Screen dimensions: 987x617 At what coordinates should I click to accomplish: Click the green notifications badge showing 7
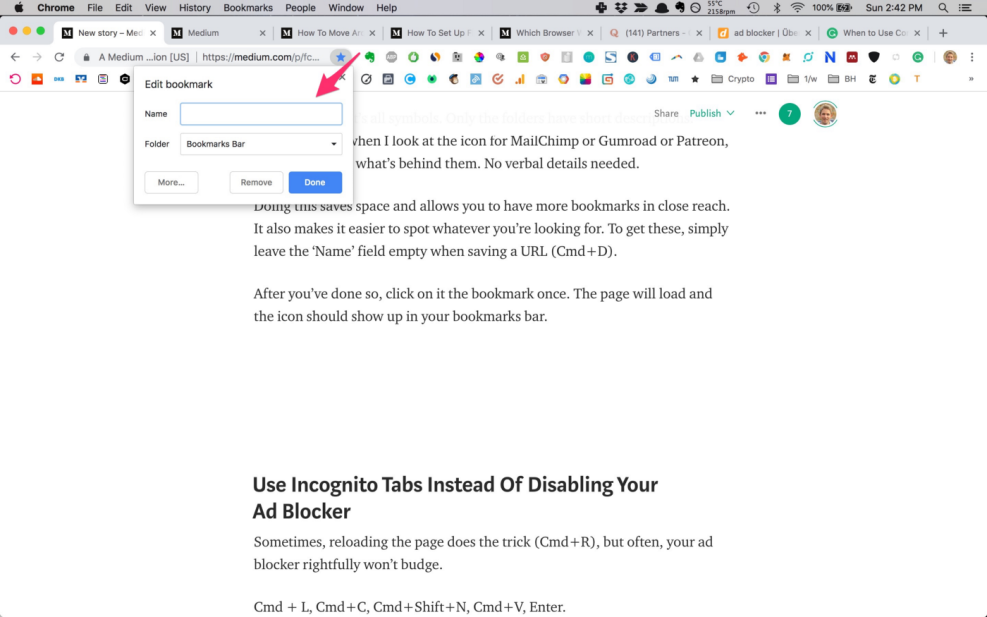pos(789,114)
